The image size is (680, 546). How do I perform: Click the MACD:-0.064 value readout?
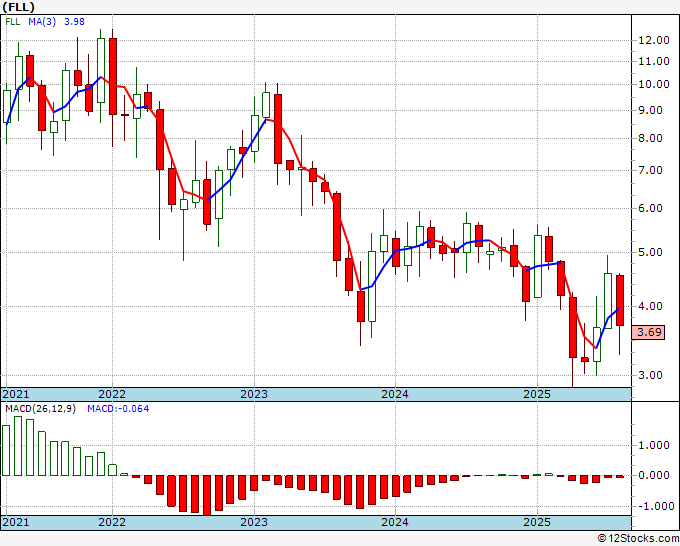[x=118, y=409]
